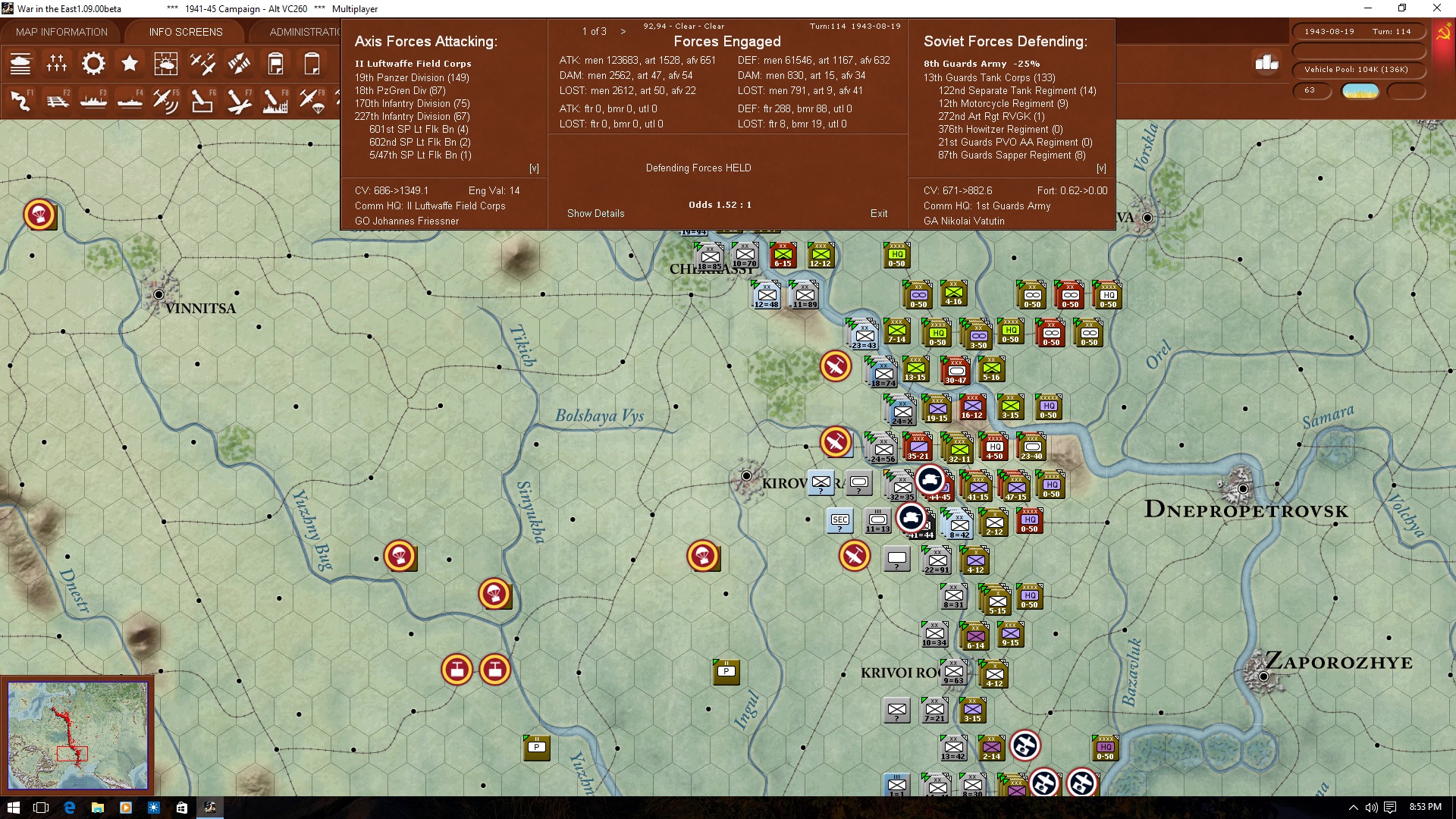Click the clear weather indicator swatch
Screen dimensions: 1456x819
pyautogui.click(x=1360, y=91)
